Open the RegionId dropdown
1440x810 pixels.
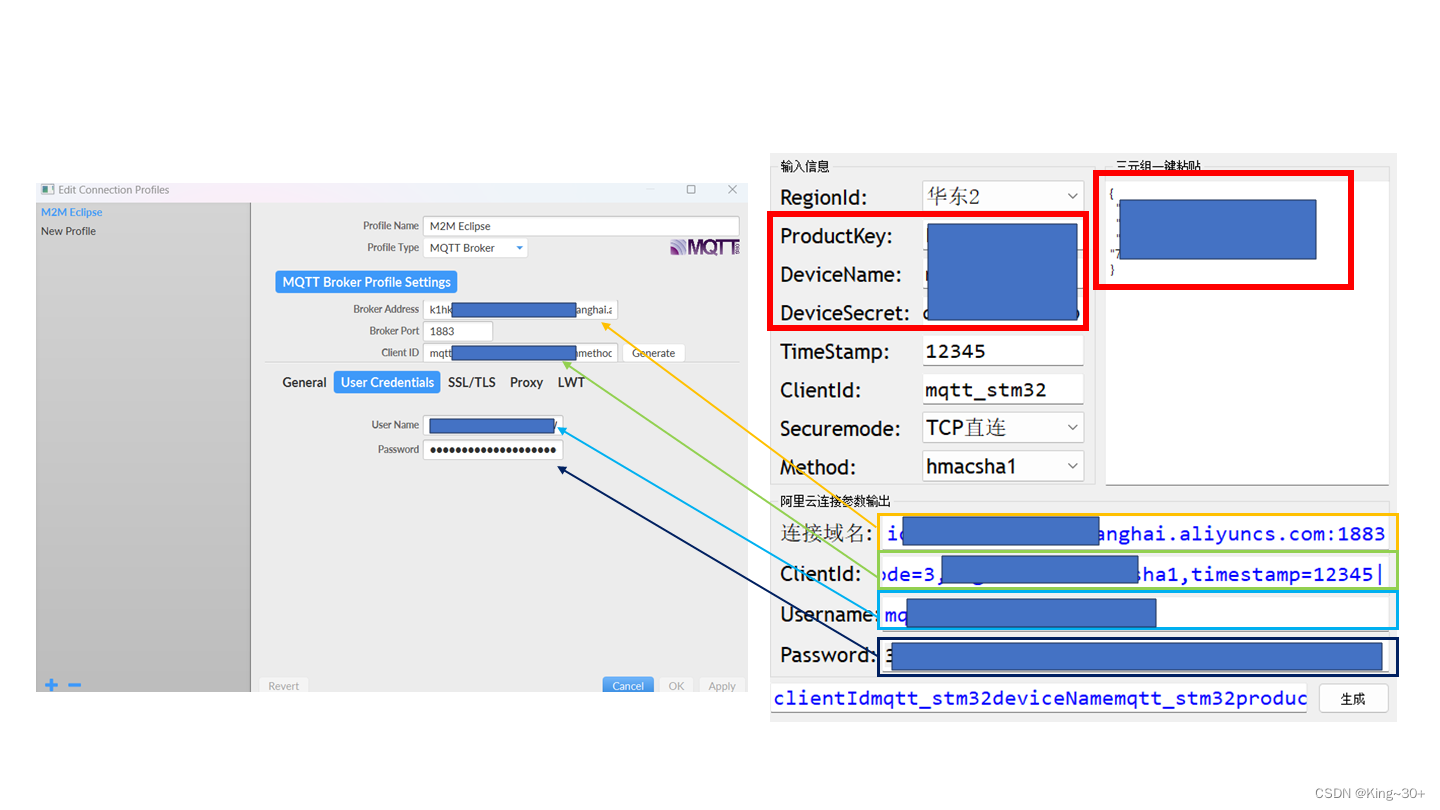(x=1003, y=196)
